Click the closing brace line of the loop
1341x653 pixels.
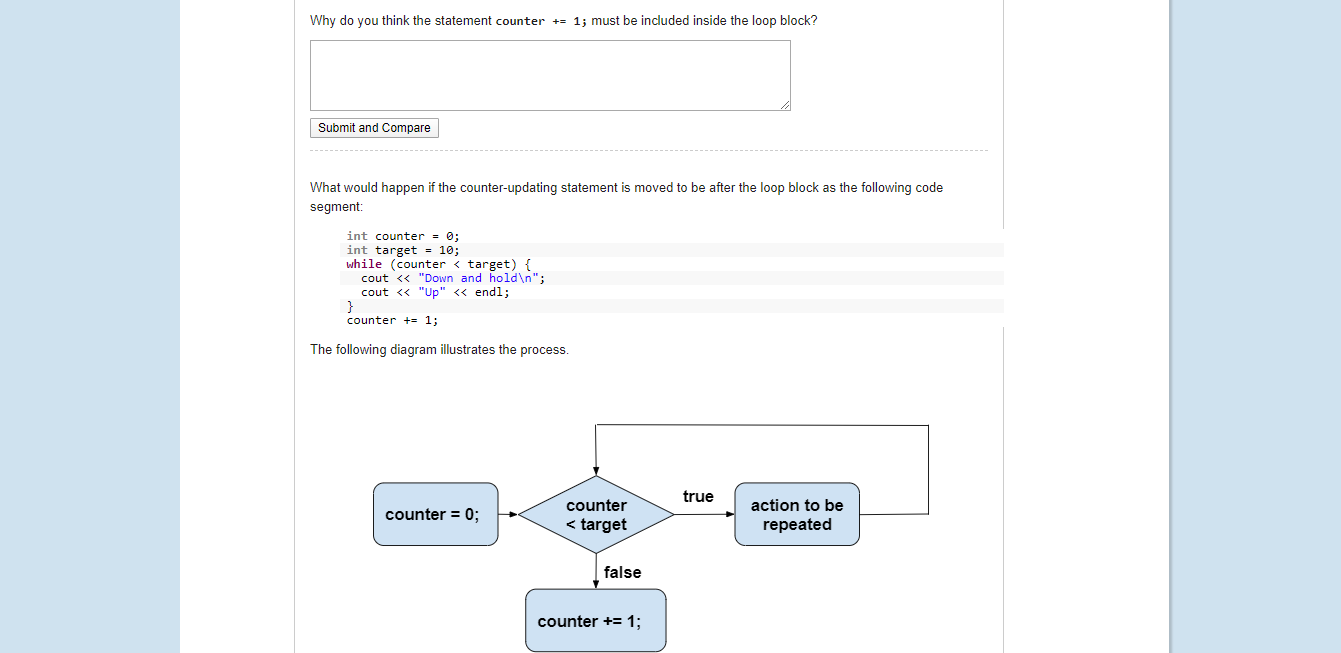(350, 306)
